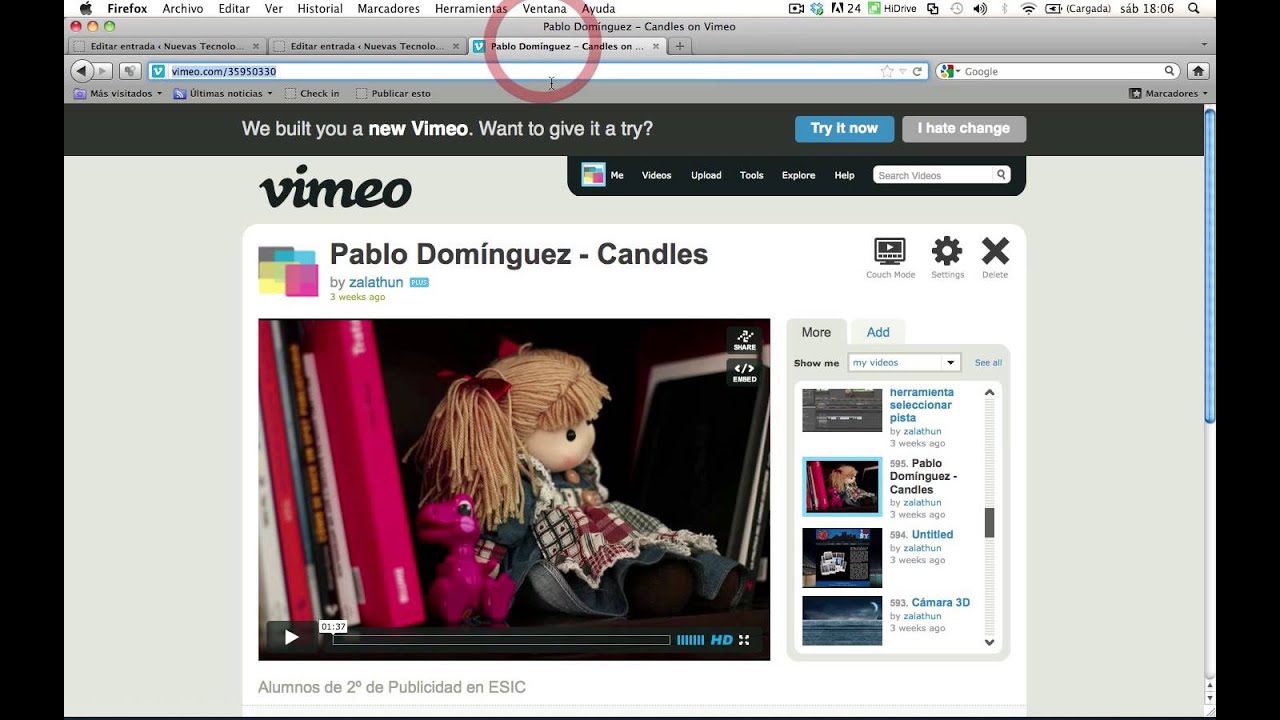Click the reload page icon
The height and width of the screenshot is (720, 1280).
(x=917, y=71)
